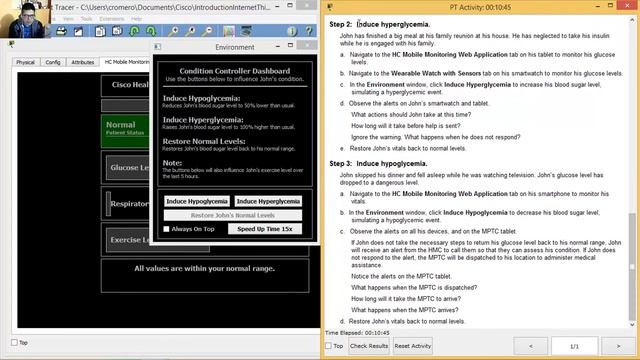Click the Zoom Reset magnifier icon
640x360 pixels.
(191, 31)
